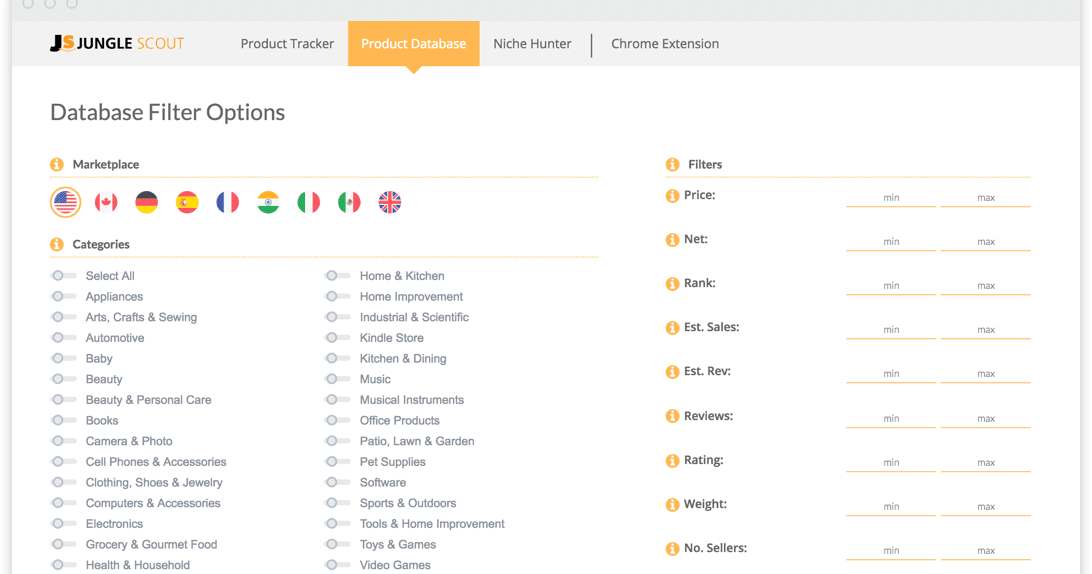The image size is (1092, 574).
Task: Click the Jungle Scout logo
Action: (x=117, y=43)
